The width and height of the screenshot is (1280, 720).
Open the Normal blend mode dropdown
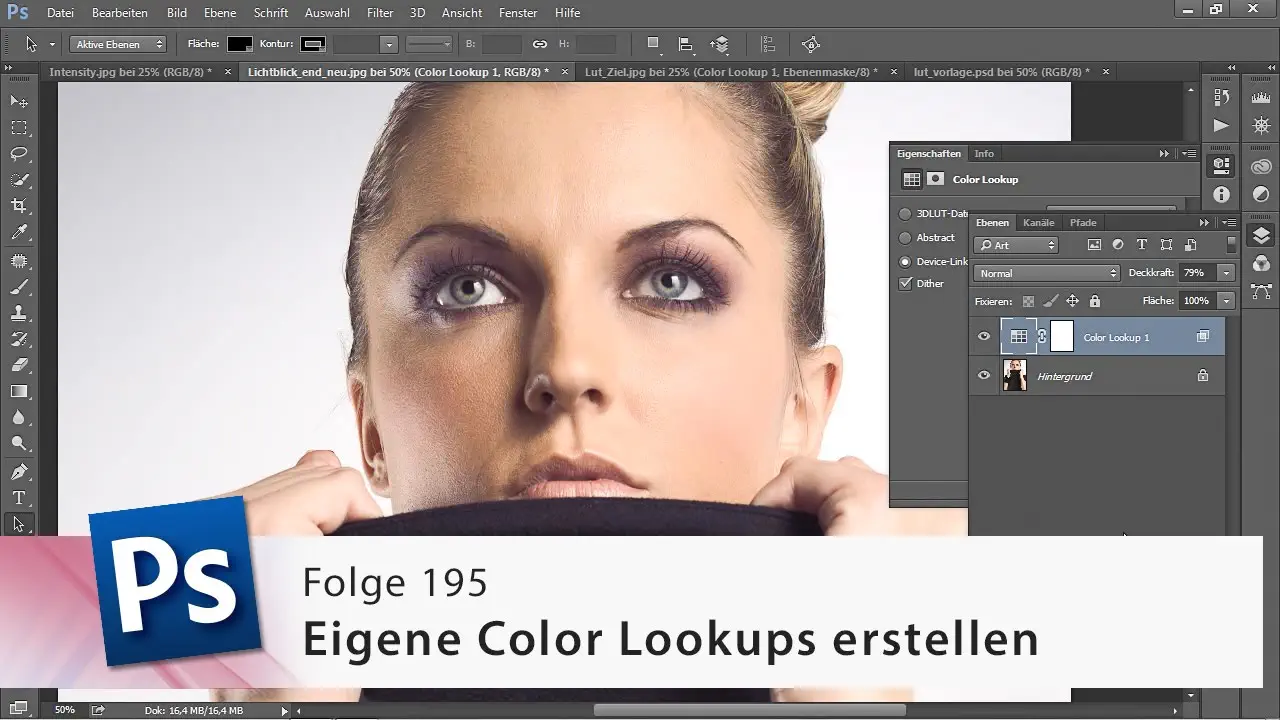[x=1047, y=273]
